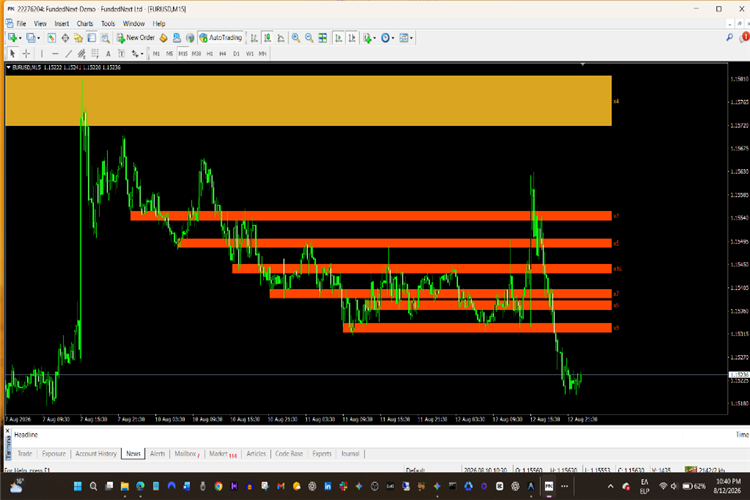The height and width of the screenshot is (500, 750).
Task: Switch to the Experts tab
Action: pyautogui.click(x=322, y=454)
